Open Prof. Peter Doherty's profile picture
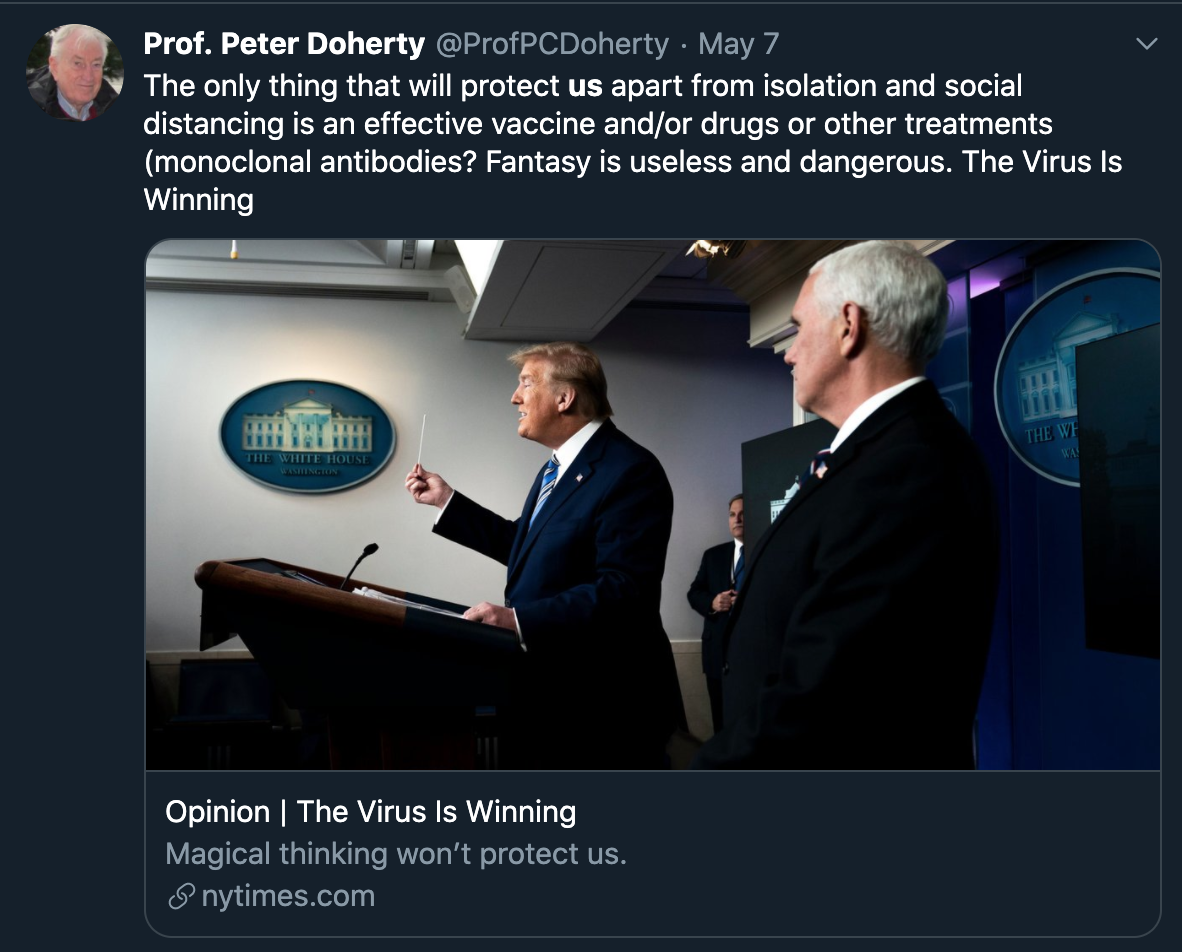Image resolution: width=1182 pixels, height=952 pixels. click(74, 72)
